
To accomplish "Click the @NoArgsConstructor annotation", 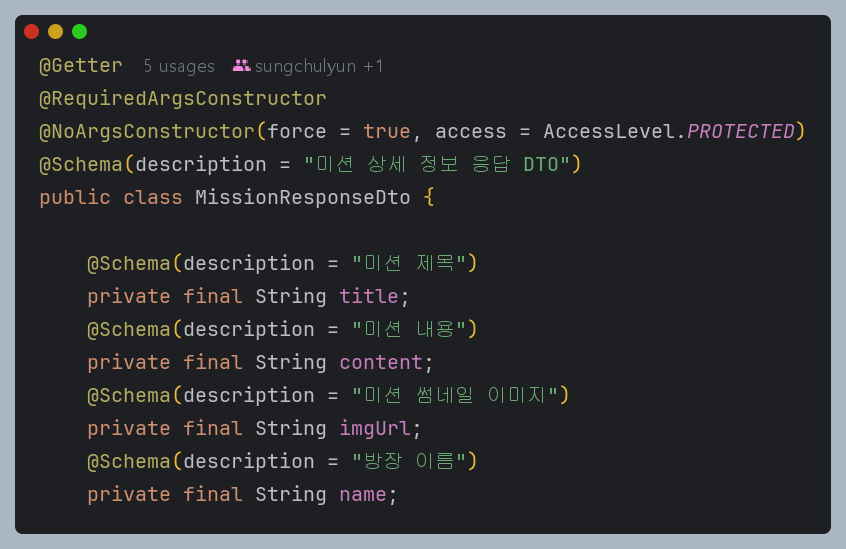I will (x=147, y=132).
